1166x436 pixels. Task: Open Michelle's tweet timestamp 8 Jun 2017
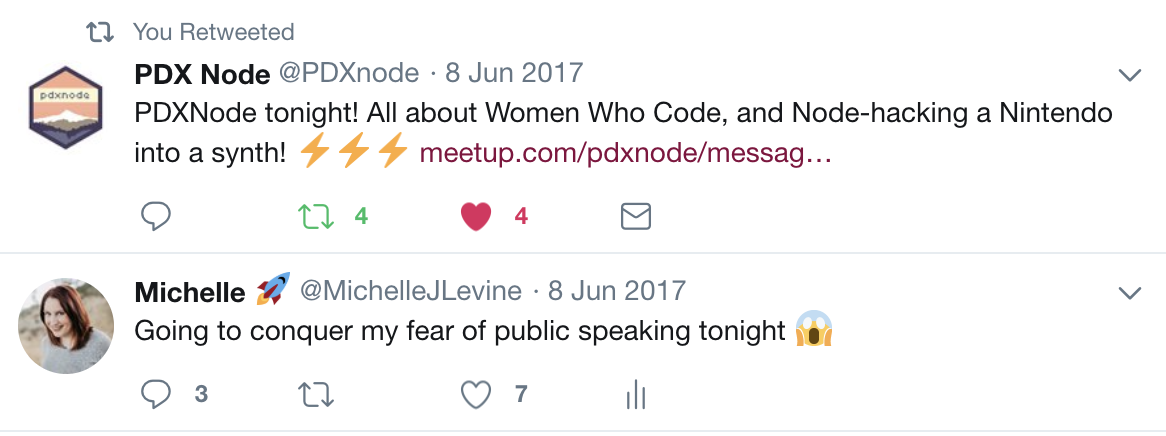[616, 292]
